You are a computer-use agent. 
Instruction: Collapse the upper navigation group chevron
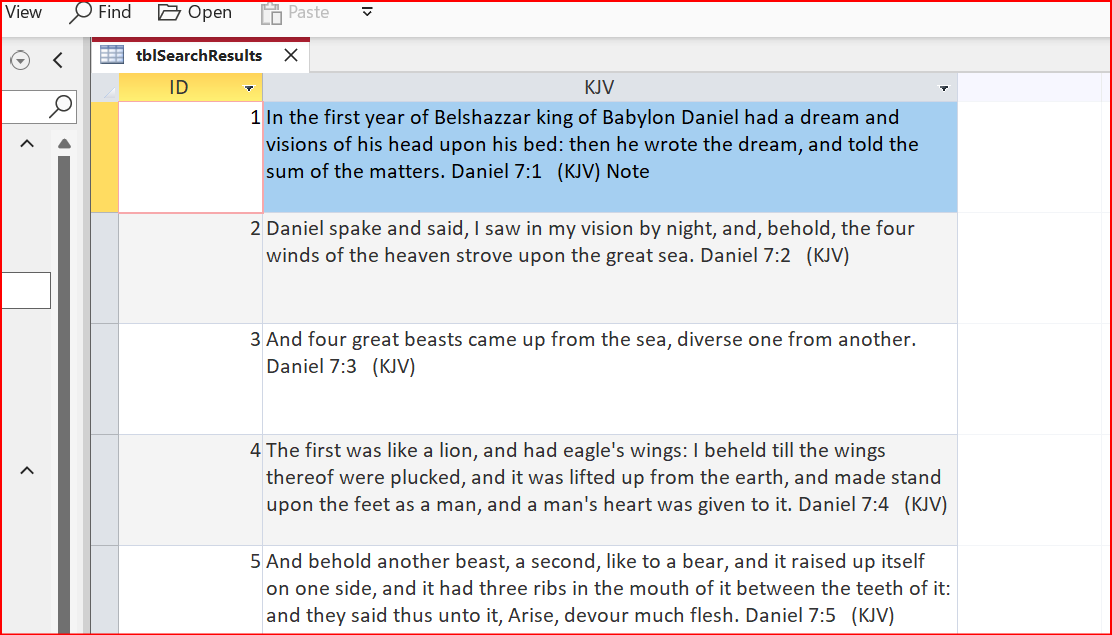(x=27, y=143)
